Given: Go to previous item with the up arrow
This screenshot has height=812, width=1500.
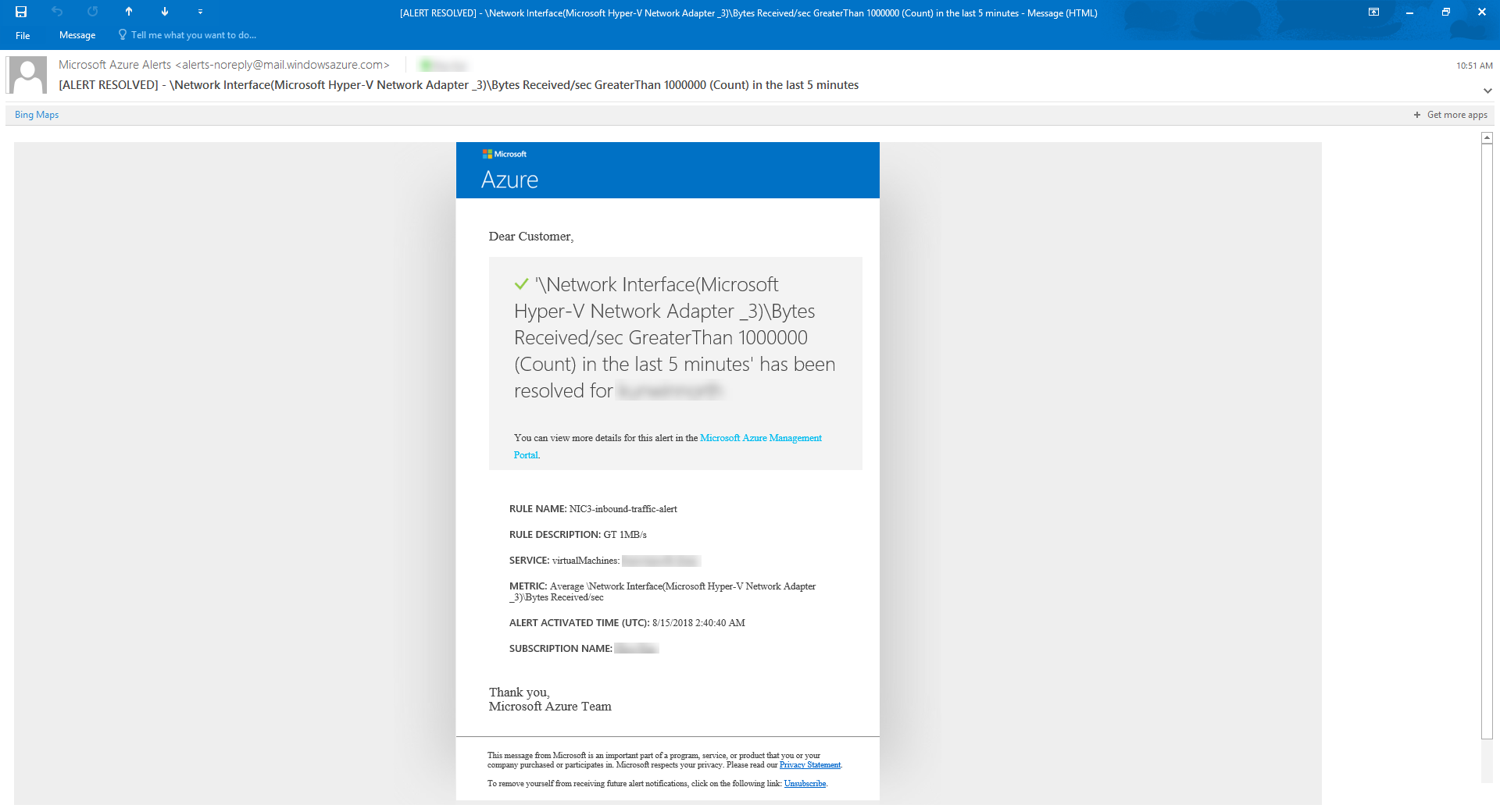Looking at the screenshot, I should pyautogui.click(x=129, y=12).
